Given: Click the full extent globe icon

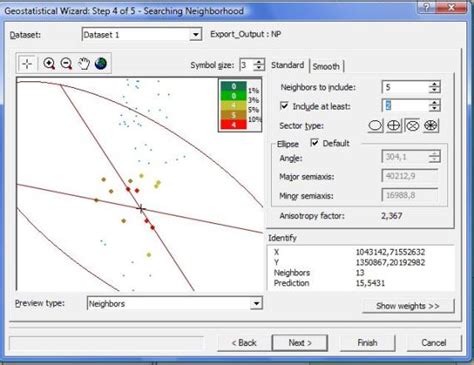Looking at the screenshot, I should 101,63.
